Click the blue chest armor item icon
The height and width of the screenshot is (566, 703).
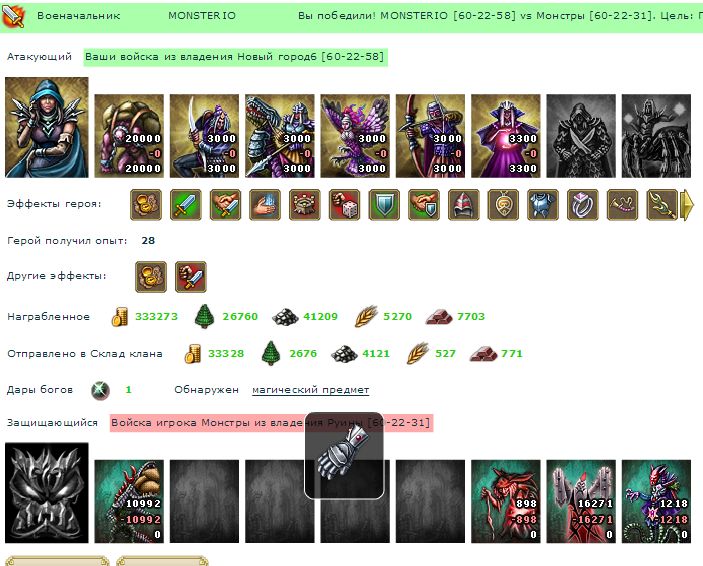542,205
